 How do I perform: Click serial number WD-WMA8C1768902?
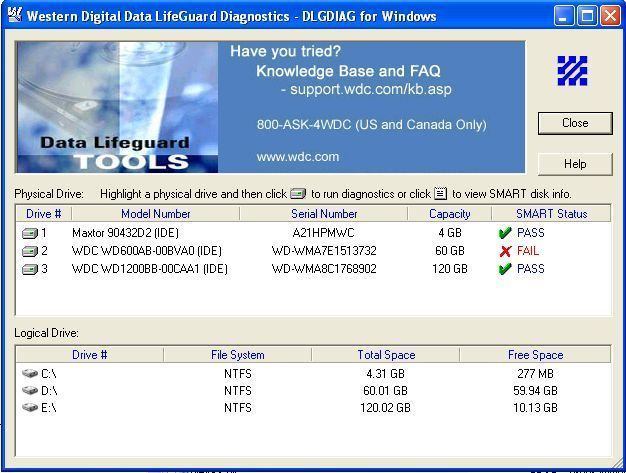324,269
